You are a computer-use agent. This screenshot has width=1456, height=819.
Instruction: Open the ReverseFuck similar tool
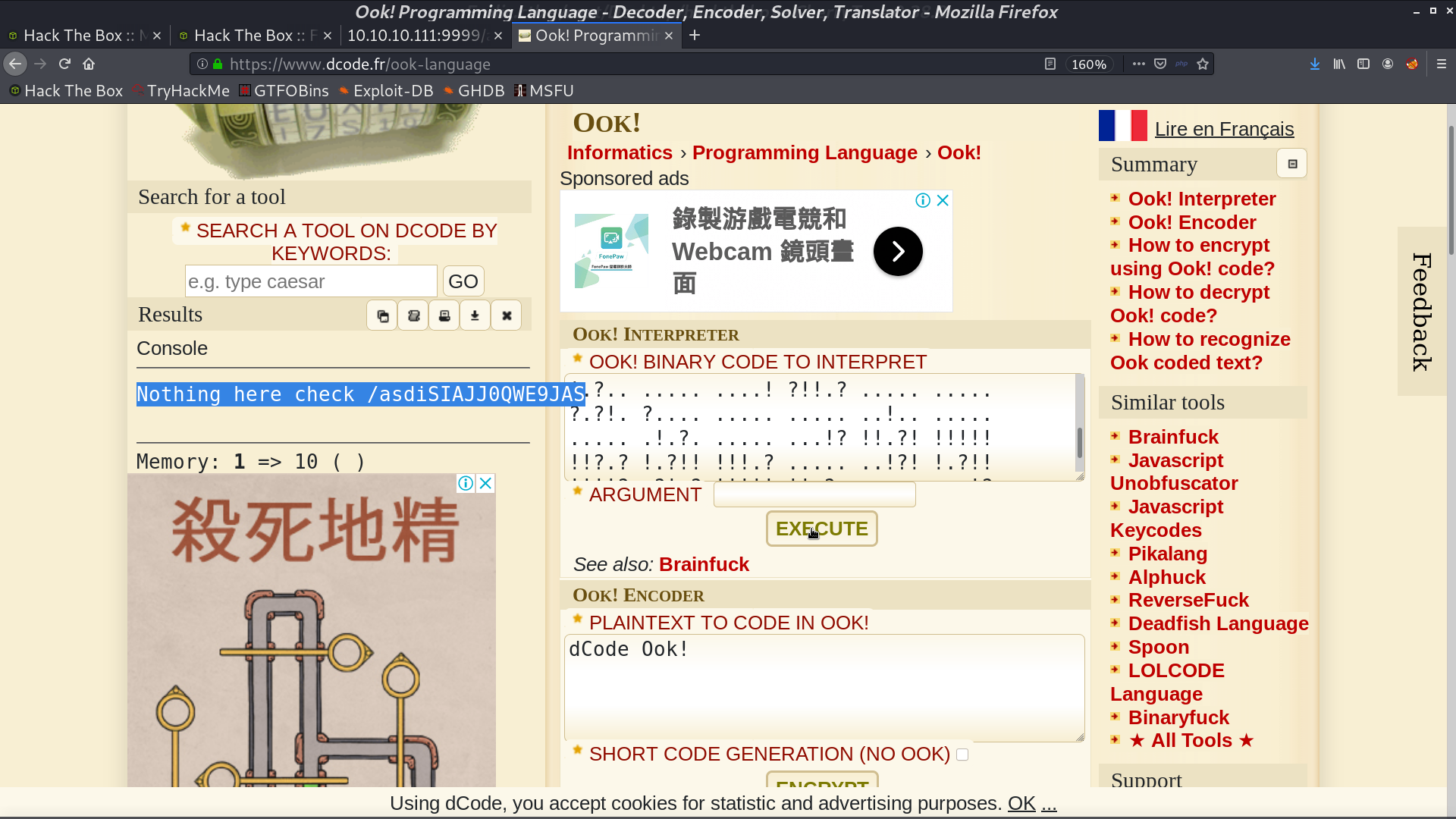[x=1188, y=601]
